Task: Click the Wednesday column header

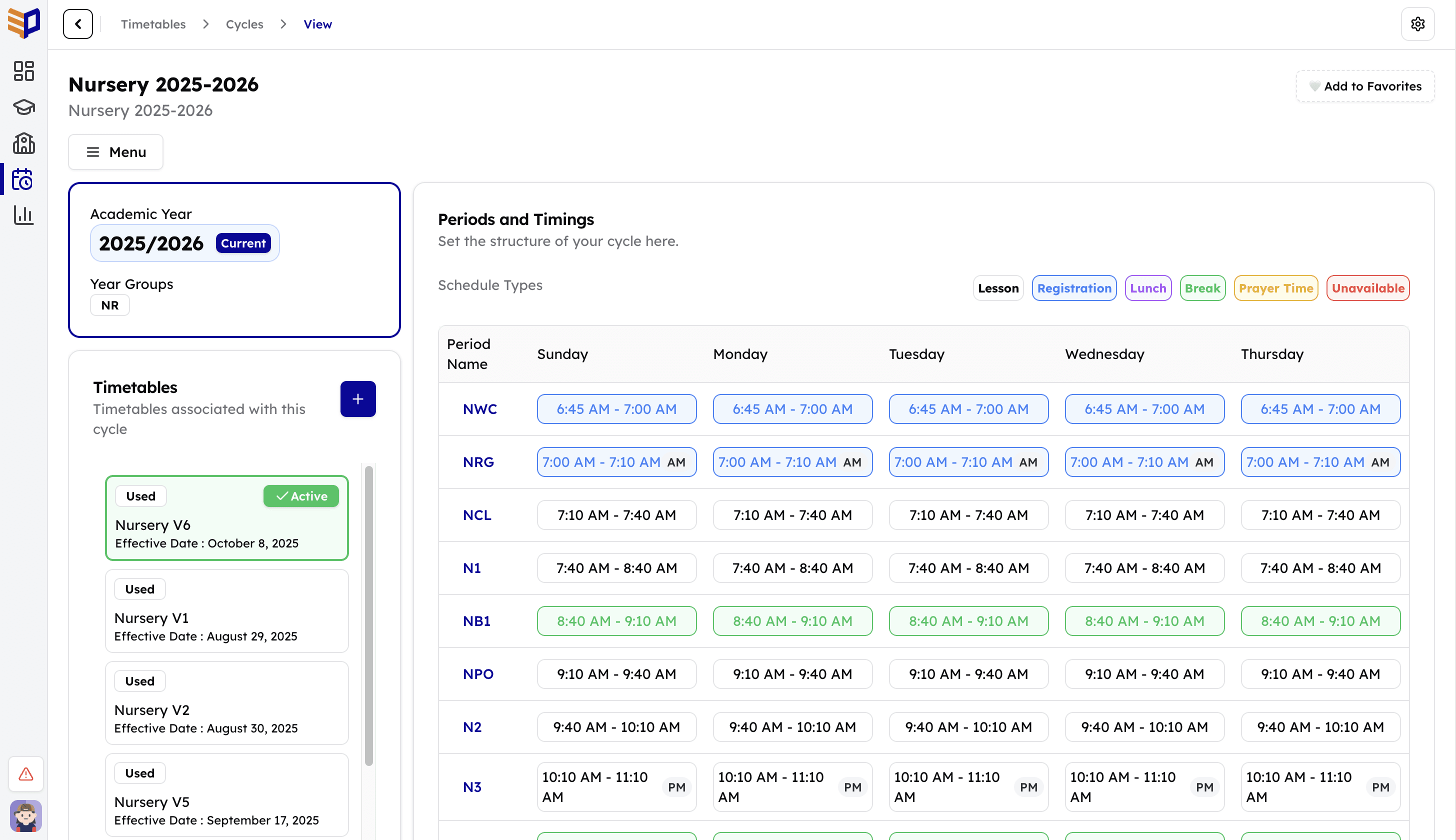Action: tap(1104, 354)
